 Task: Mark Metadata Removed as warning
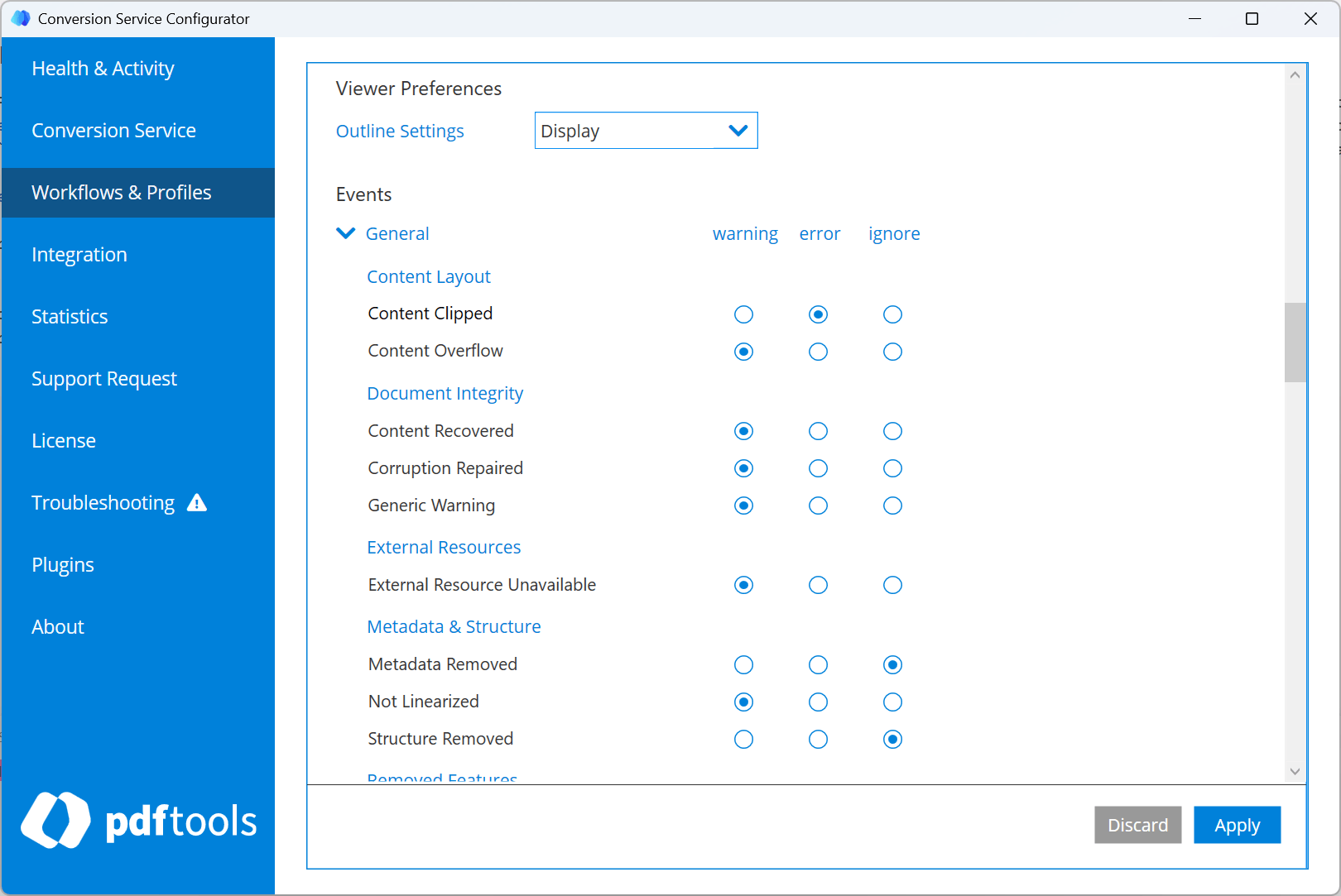pyautogui.click(x=743, y=664)
